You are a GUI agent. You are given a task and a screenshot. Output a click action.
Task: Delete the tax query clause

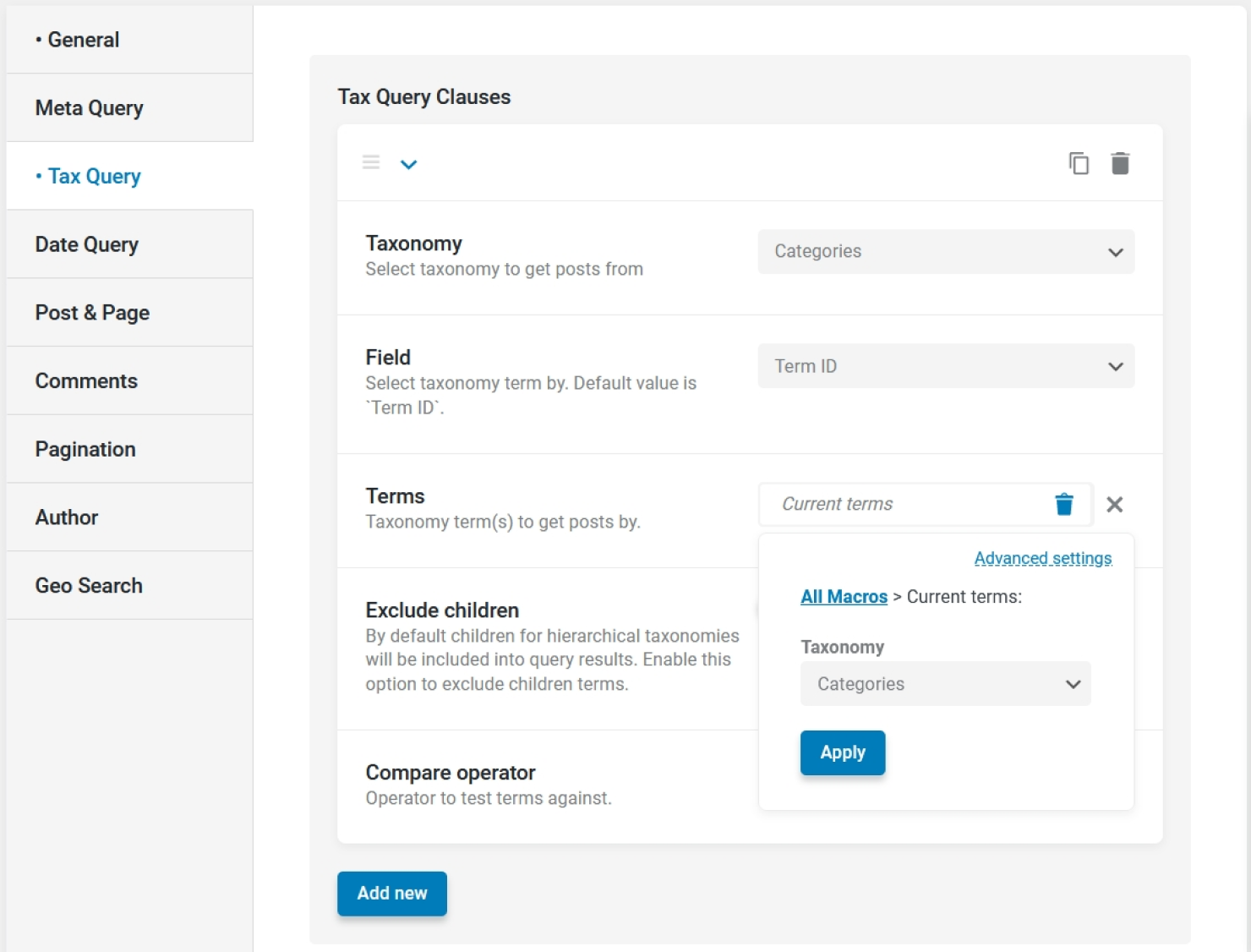click(x=1120, y=163)
